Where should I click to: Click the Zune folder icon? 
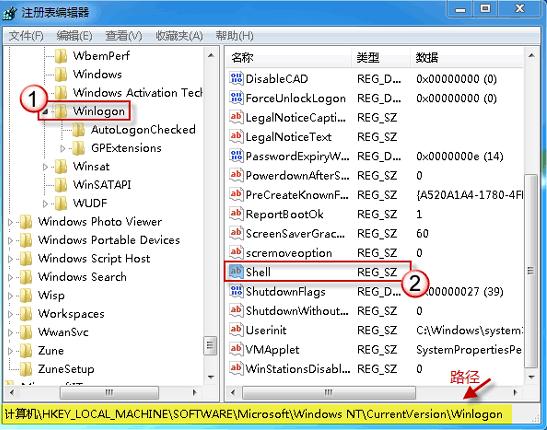click(26, 350)
